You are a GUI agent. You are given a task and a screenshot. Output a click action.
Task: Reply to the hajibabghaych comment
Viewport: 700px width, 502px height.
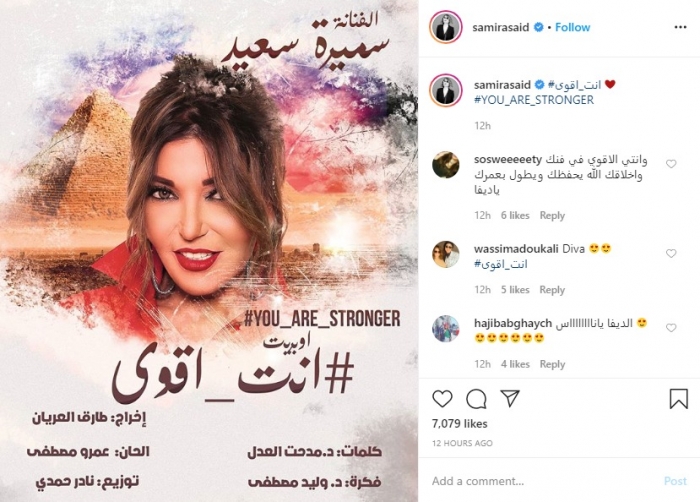click(552, 364)
